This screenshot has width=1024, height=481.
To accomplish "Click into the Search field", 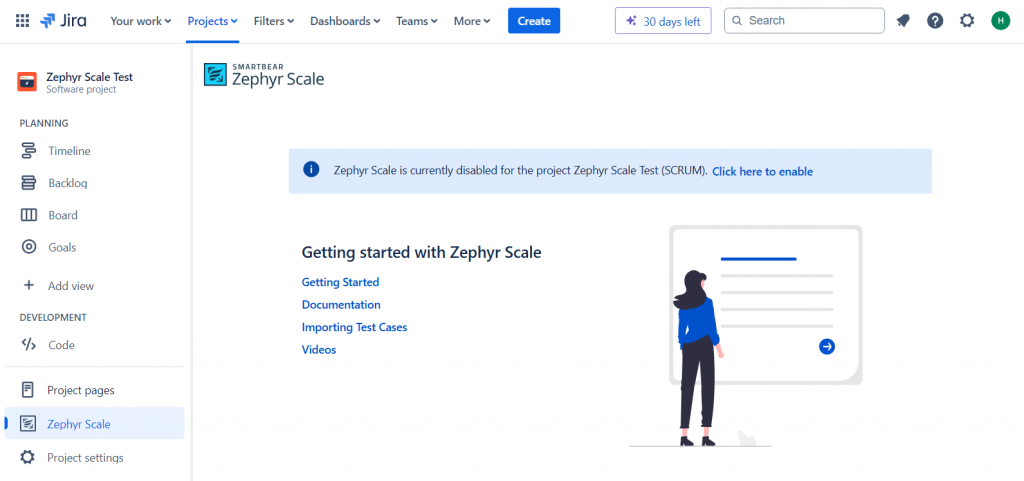I will click(x=805, y=21).
